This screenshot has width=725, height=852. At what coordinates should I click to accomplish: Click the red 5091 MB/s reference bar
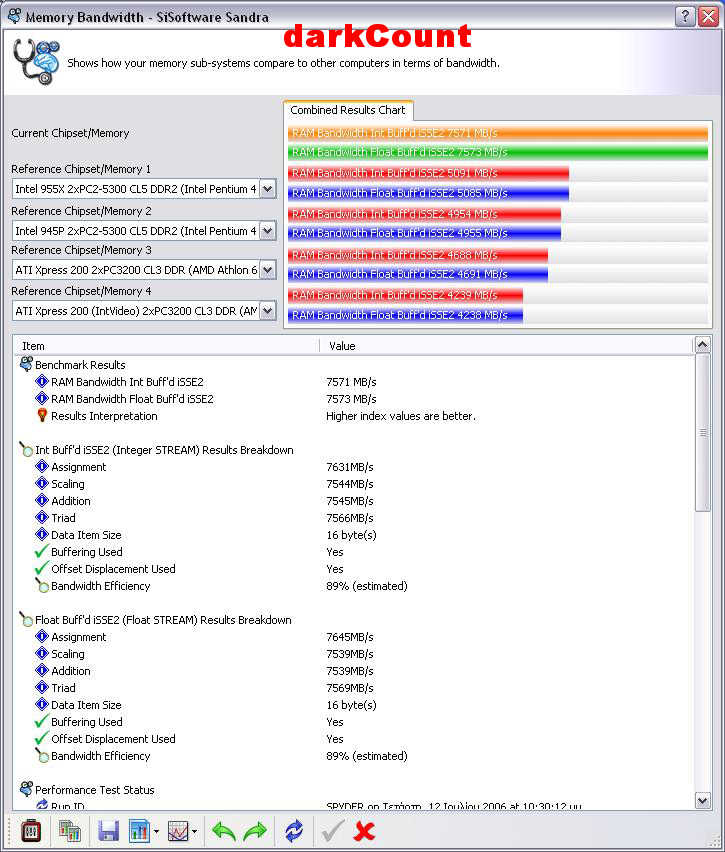(x=428, y=173)
